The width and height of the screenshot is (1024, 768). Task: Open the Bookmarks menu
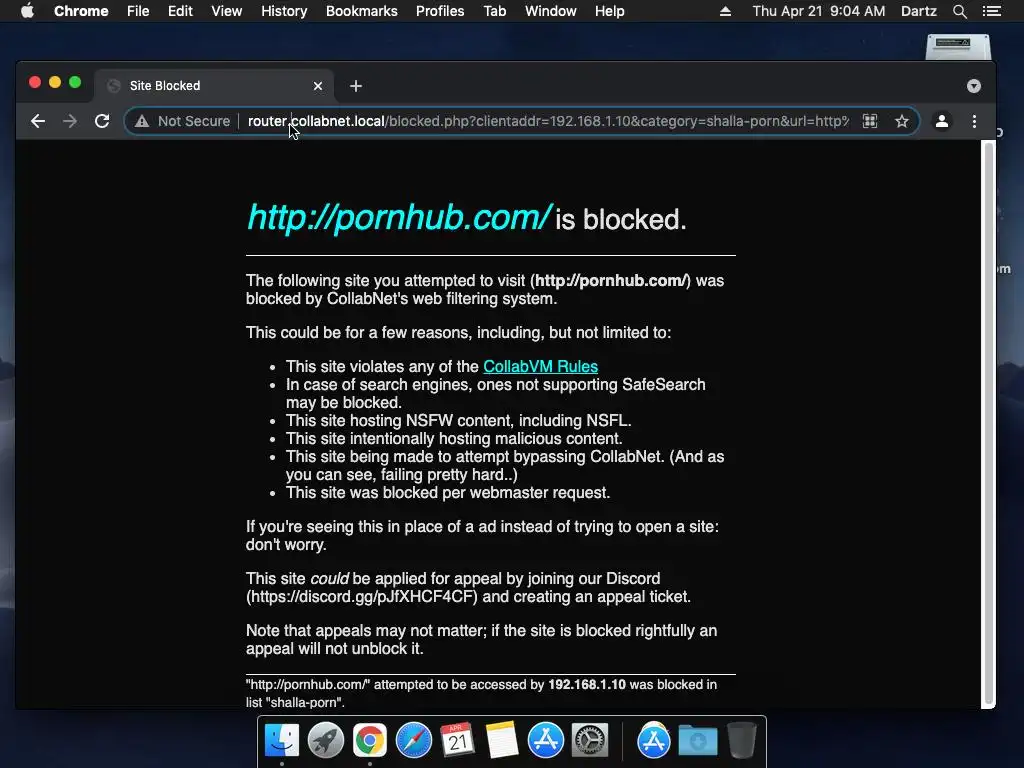point(362,11)
